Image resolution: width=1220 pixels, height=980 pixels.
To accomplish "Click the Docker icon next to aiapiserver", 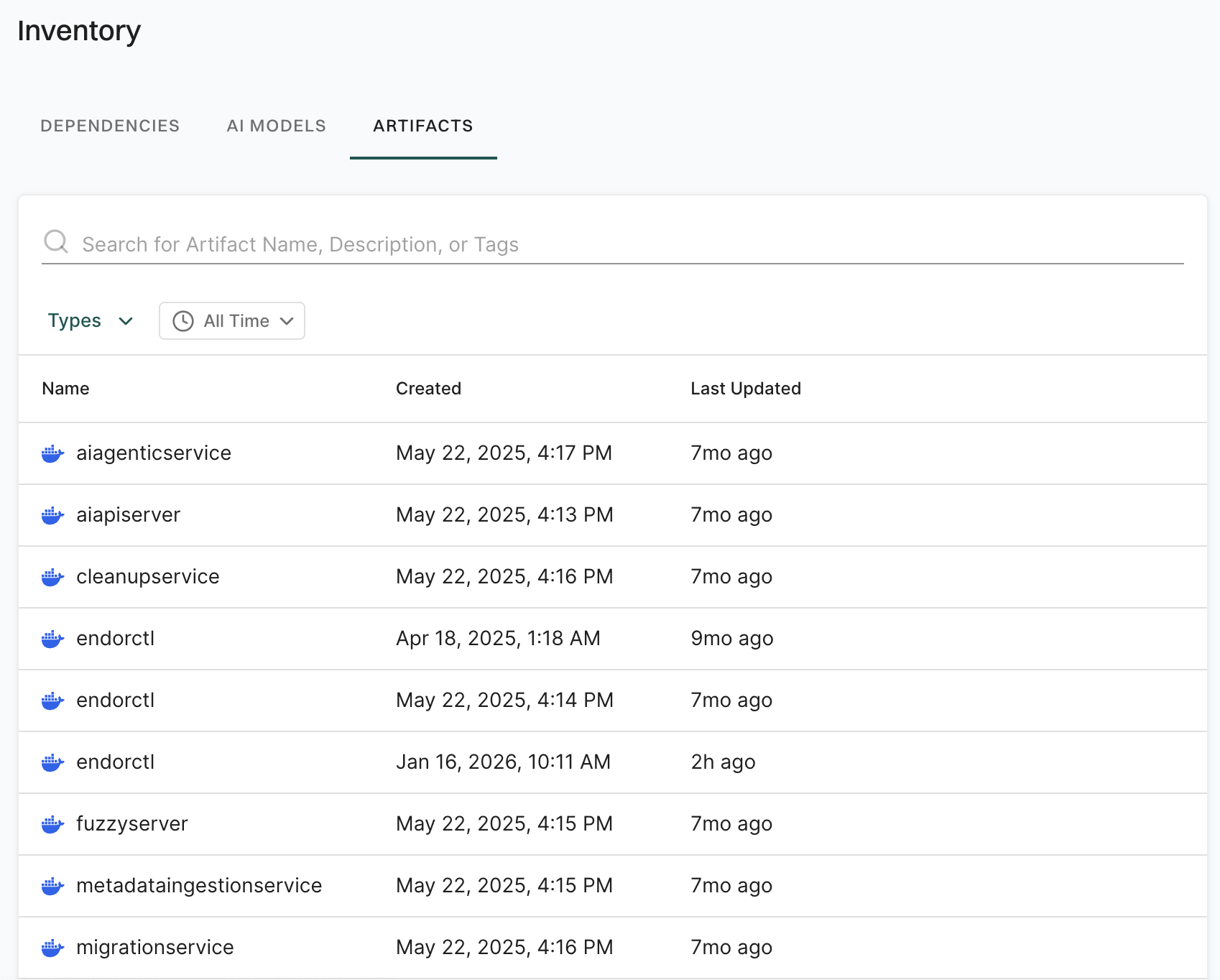I will pyautogui.click(x=52, y=515).
